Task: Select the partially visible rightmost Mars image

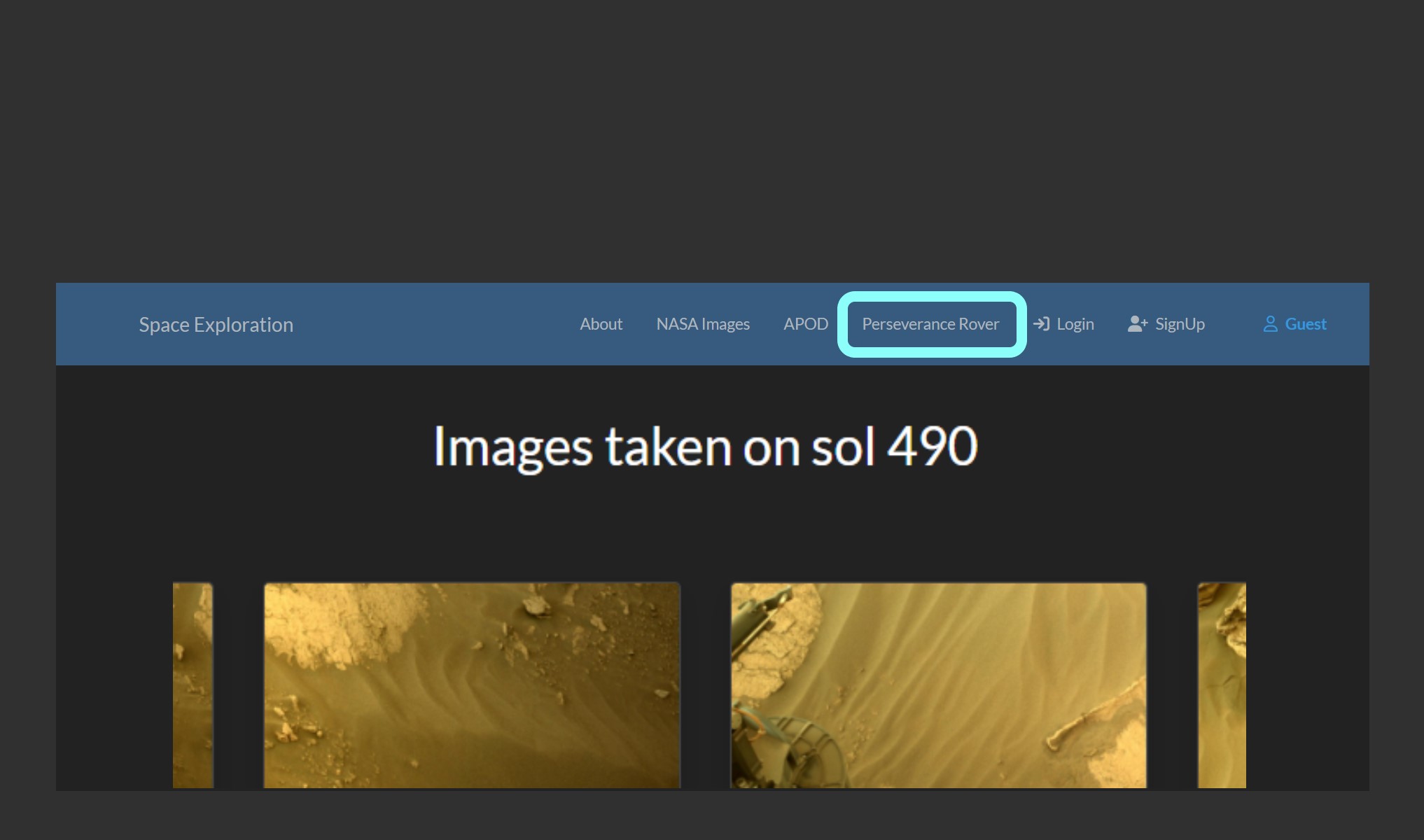Action: point(1221,686)
